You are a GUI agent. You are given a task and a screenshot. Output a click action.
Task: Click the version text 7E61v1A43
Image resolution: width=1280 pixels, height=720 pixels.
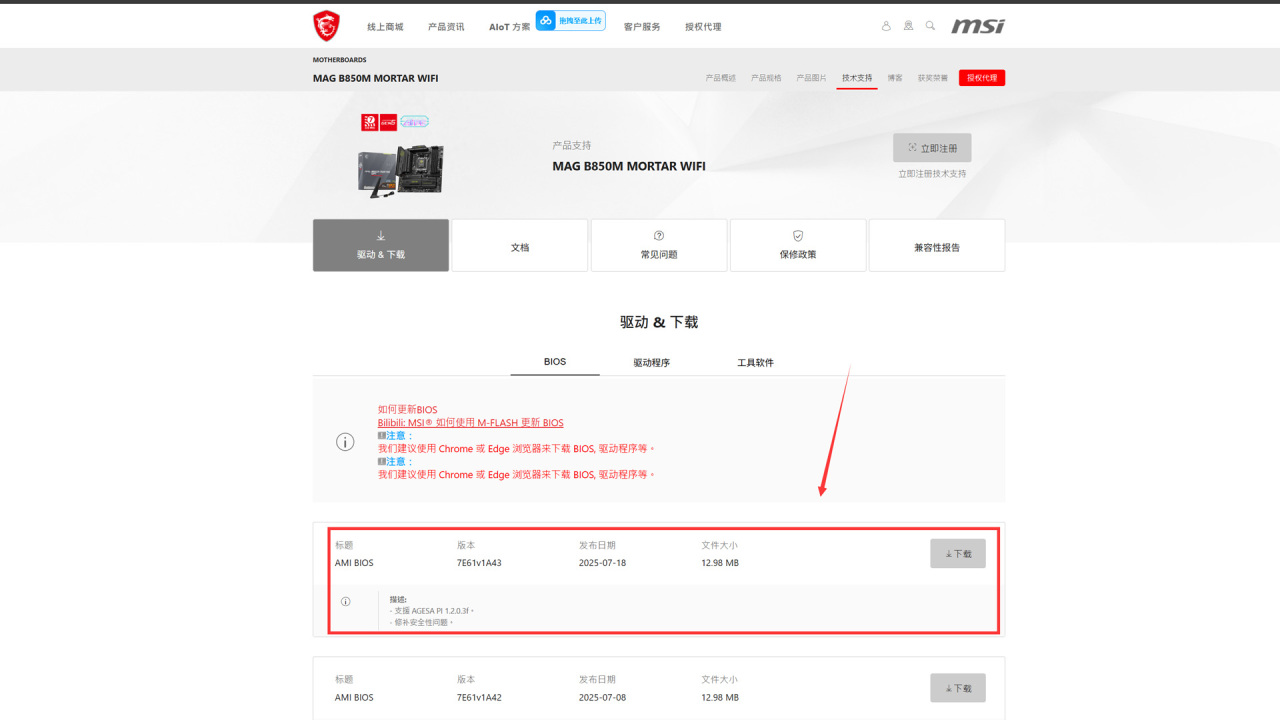(x=479, y=563)
